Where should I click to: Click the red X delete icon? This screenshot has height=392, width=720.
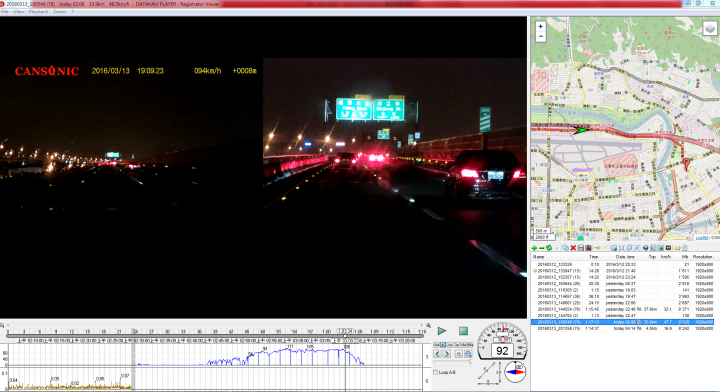(x=573, y=248)
